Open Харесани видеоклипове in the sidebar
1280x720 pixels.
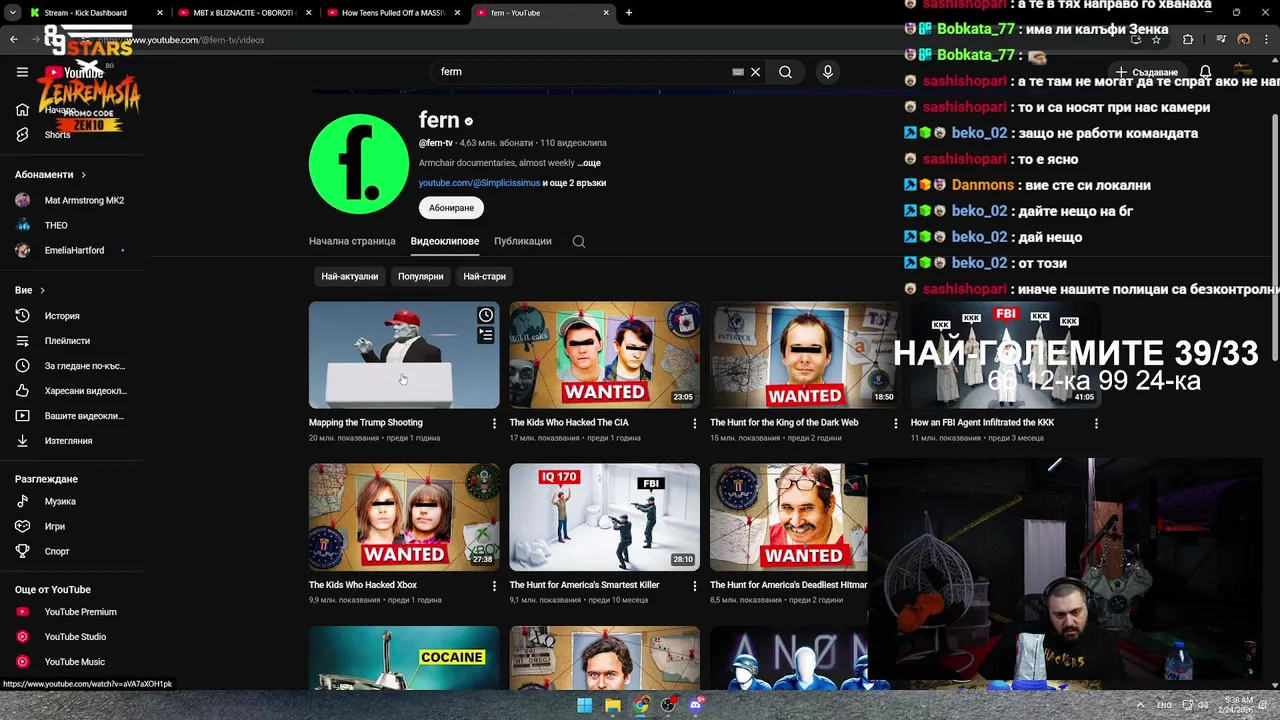click(x=72, y=391)
